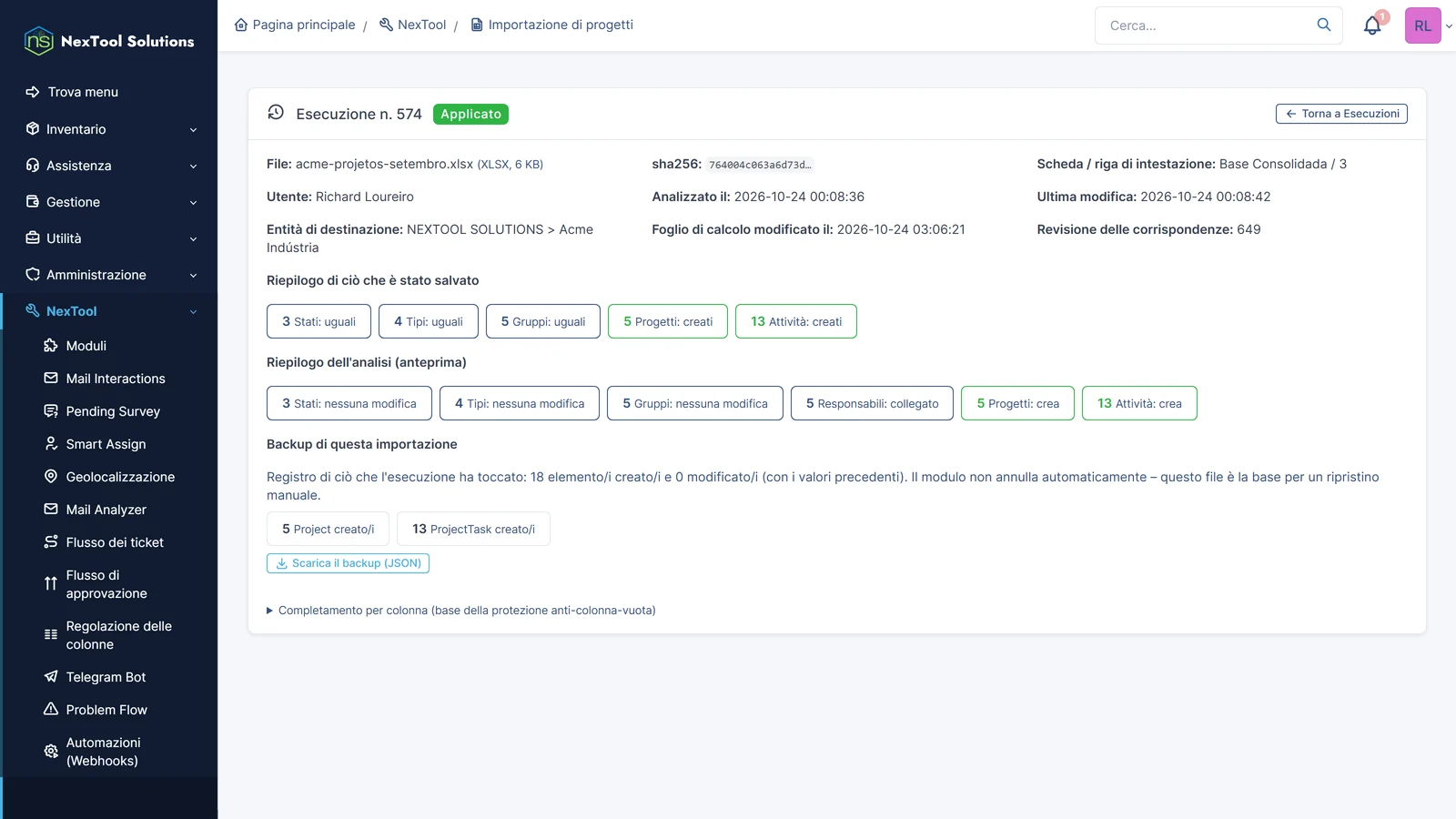The width and height of the screenshot is (1456, 819).
Task: Click the Geolocalizzazione pin icon
Action: 51,477
